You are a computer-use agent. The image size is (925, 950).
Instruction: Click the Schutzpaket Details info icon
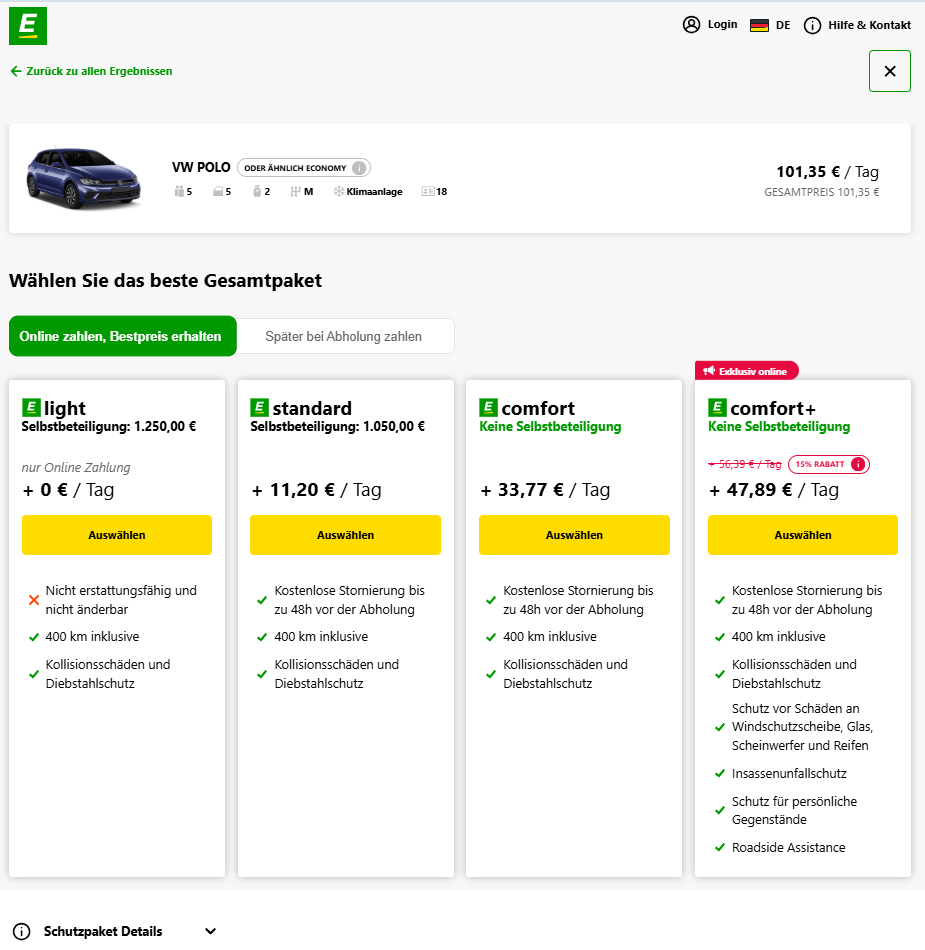[x=22, y=931]
